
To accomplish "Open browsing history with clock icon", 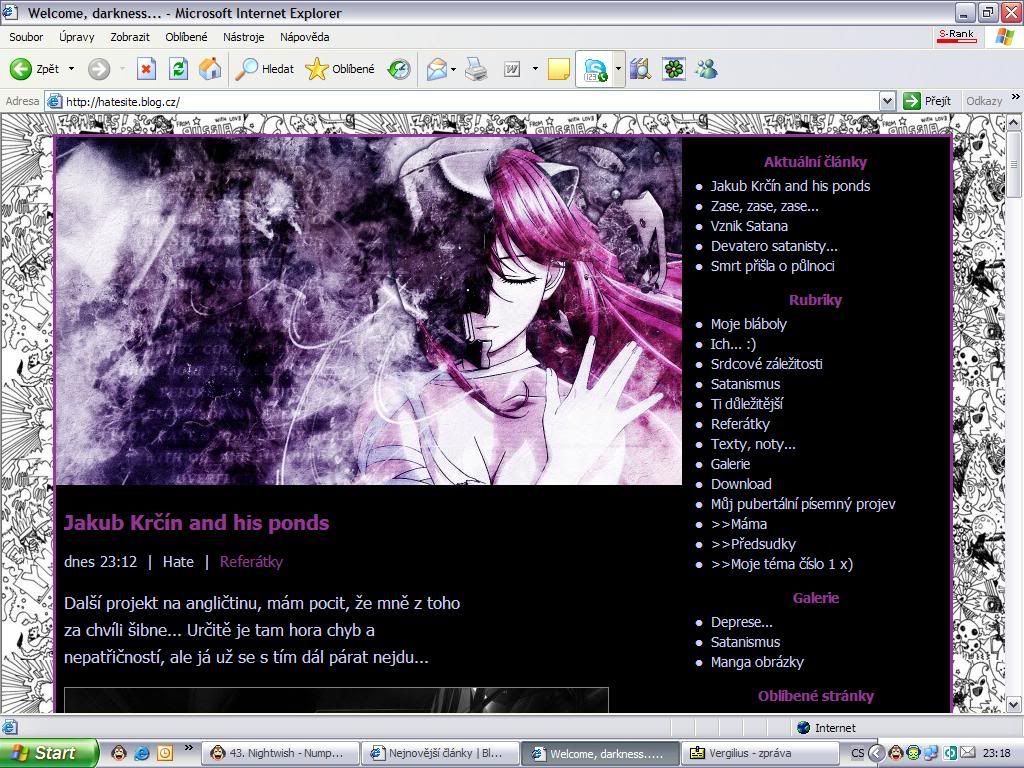I will [x=398, y=69].
